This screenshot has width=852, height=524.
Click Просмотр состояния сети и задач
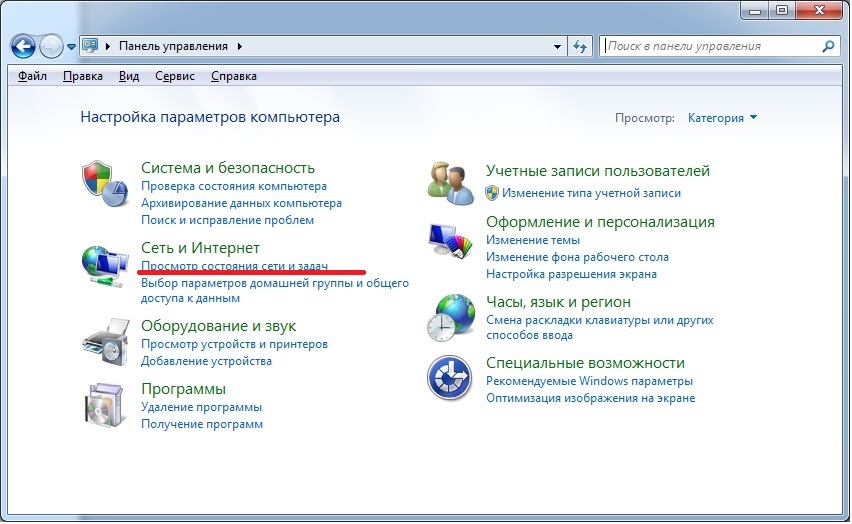pyautogui.click(x=234, y=266)
